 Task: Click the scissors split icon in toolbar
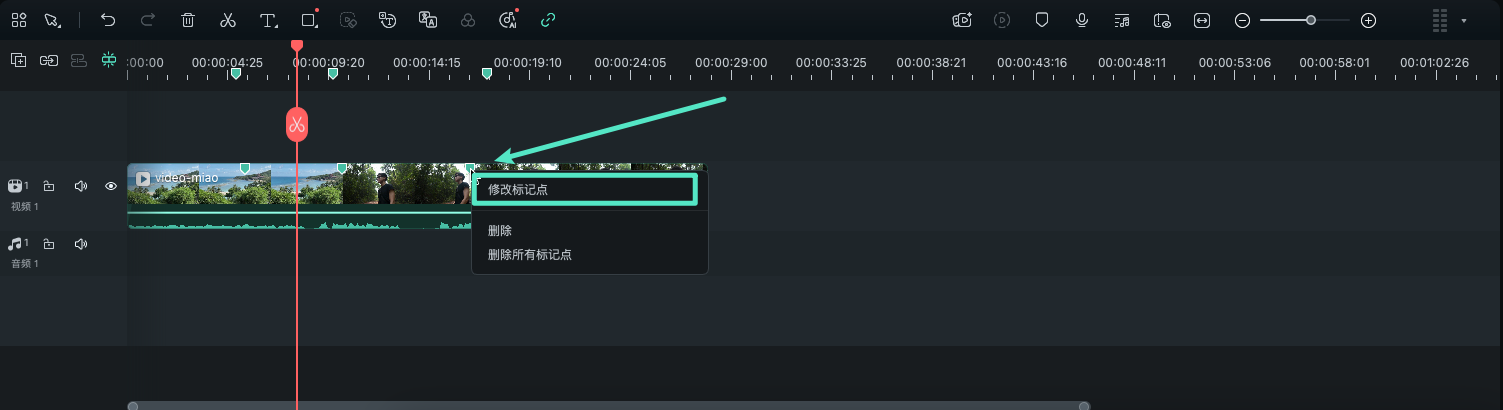pos(228,20)
